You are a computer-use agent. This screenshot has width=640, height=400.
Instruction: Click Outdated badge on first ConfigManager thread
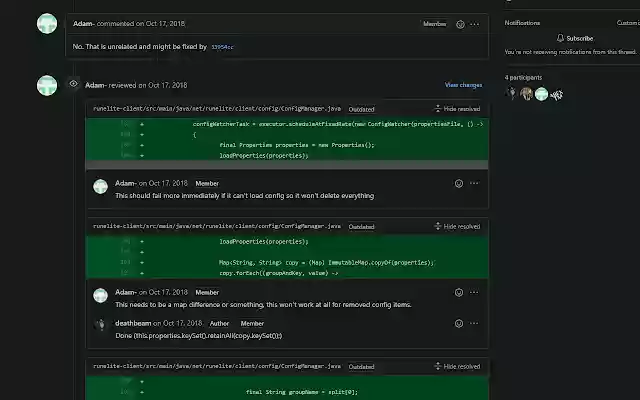pos(361,109)
